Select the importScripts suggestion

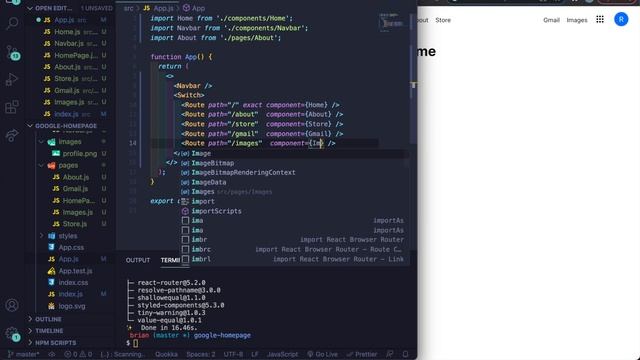(x=294, y=211)
